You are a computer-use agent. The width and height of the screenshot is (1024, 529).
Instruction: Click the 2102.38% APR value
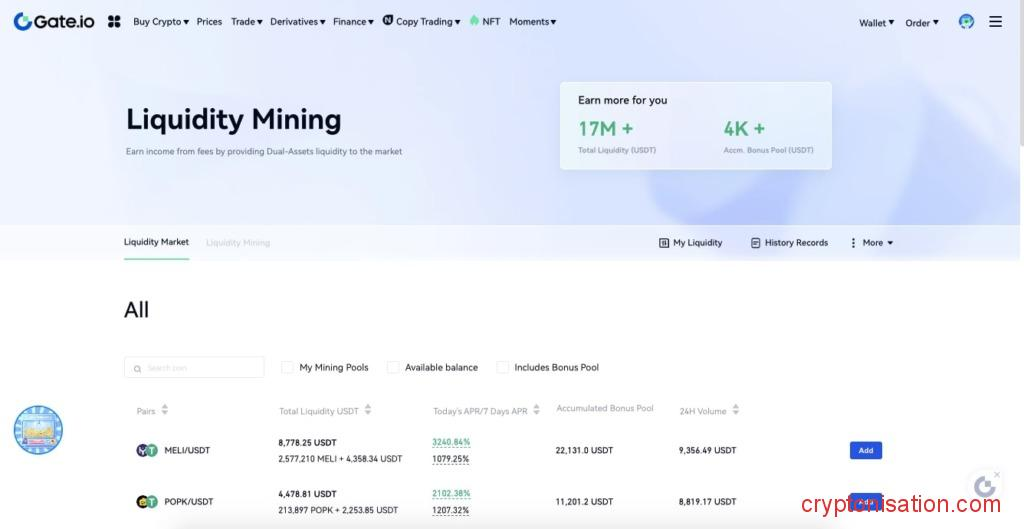pos(451,494)
